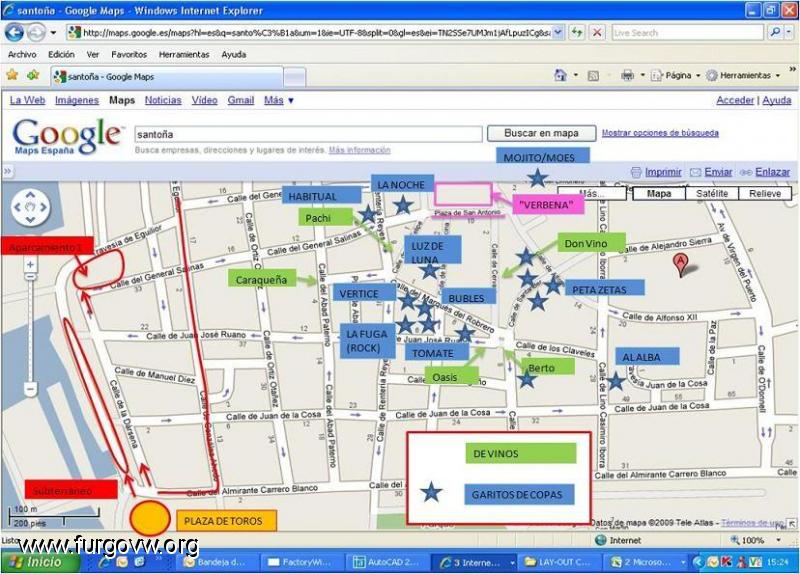Click the red A location marker
Image resolution: width=800 pixels, height=574 pixels.
point(681,264)
